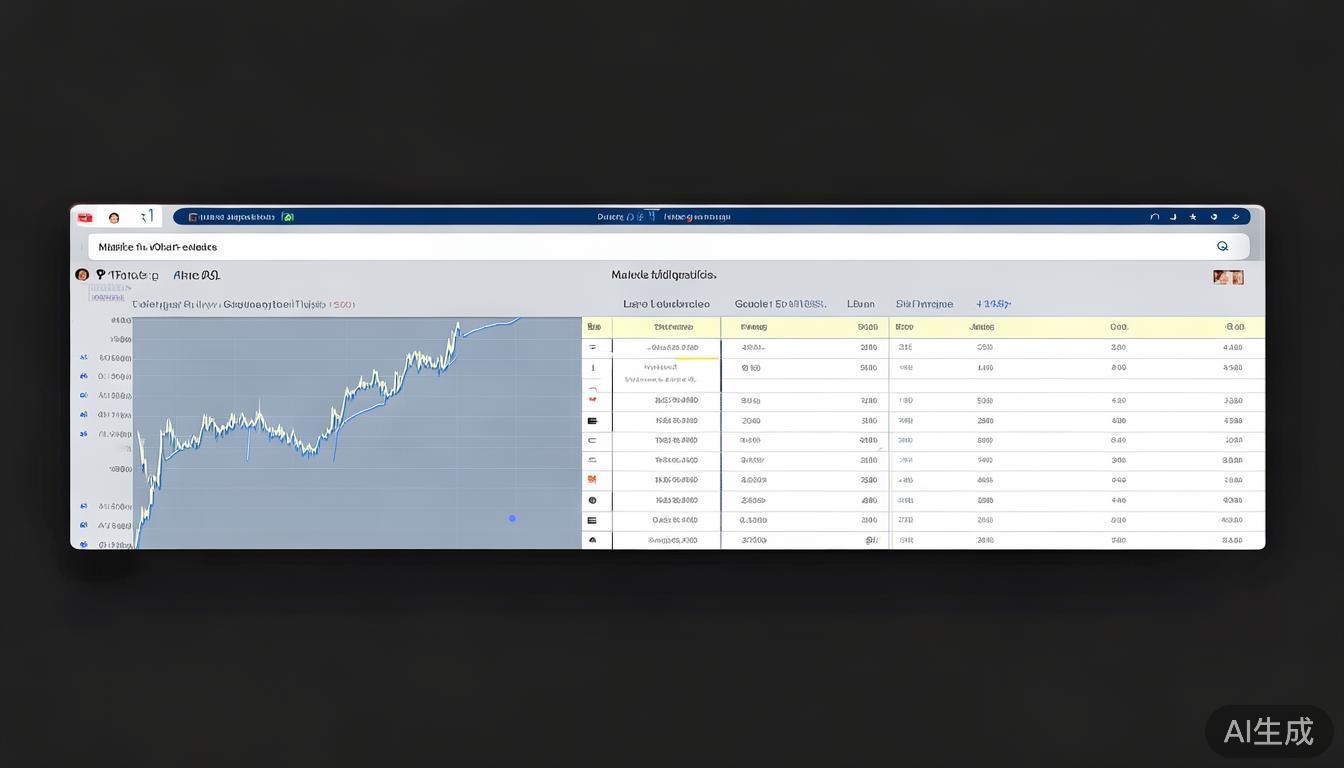Click the red icon in the window's top-left corner
This screenshot has height=768, width=1344.
[x=85, y=217]
